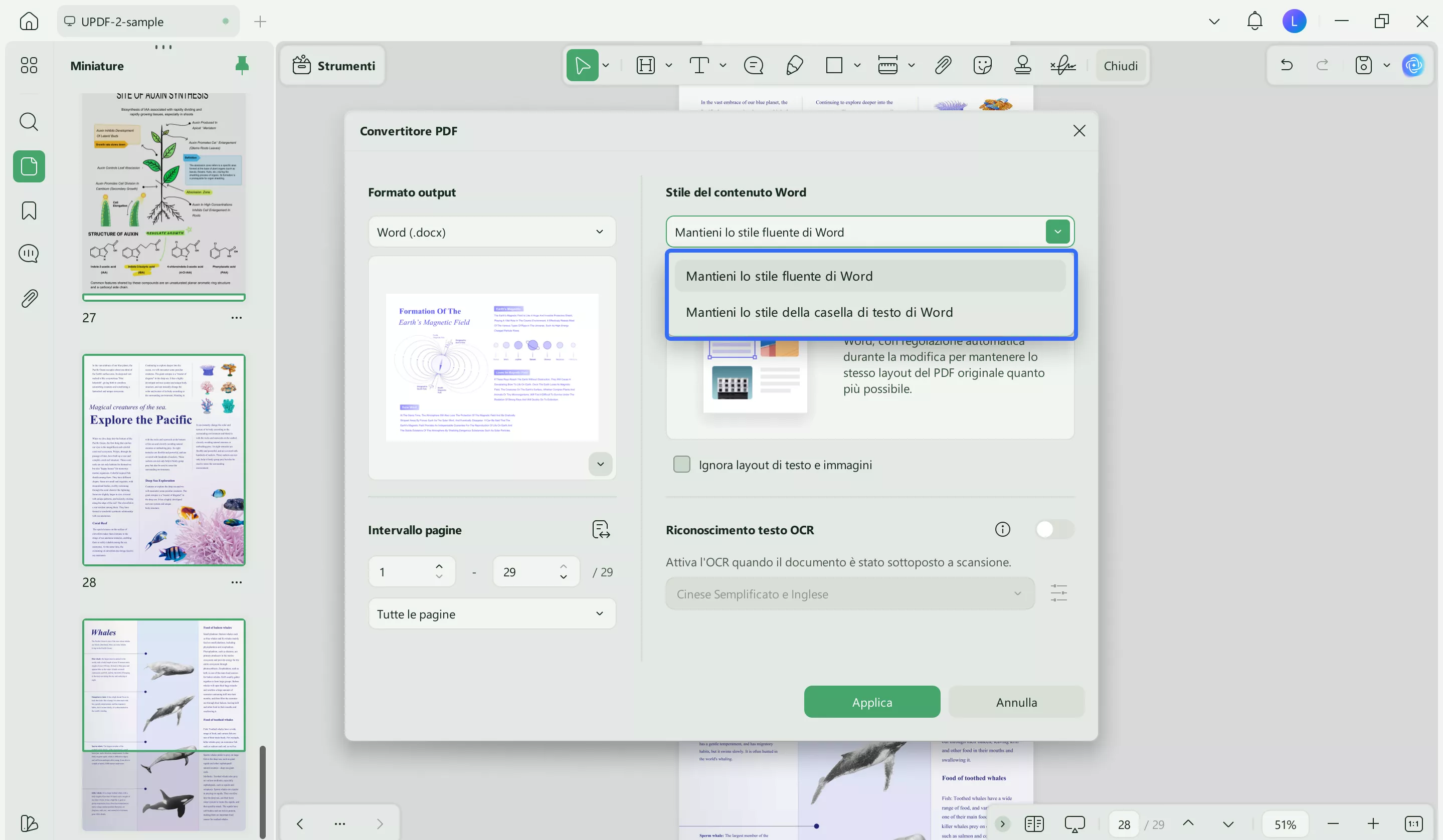Click the OCR layout settings icon
The image size is (1443, 840).
point(1058,593)
